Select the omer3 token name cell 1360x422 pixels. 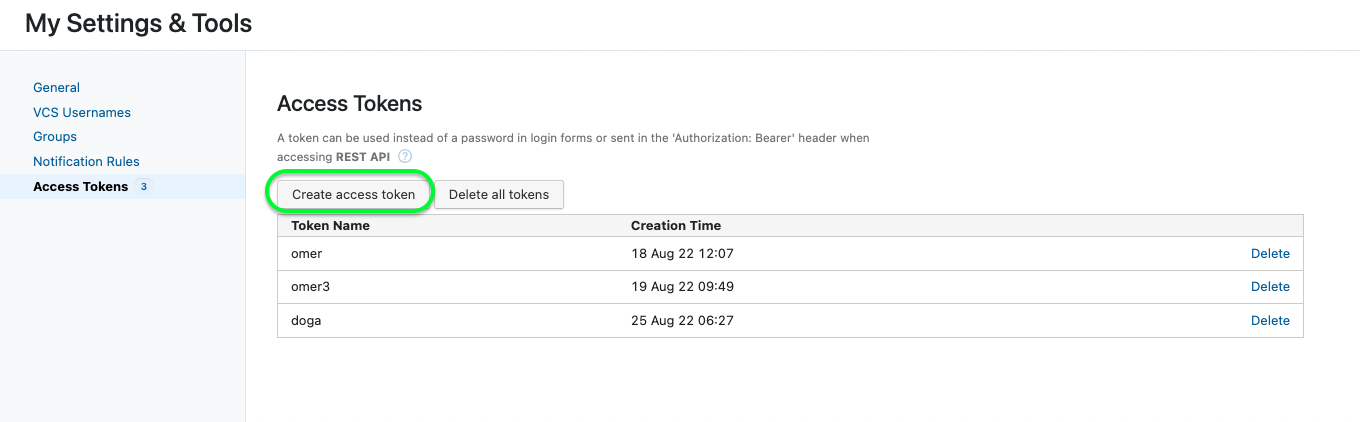tap(311, 287)
